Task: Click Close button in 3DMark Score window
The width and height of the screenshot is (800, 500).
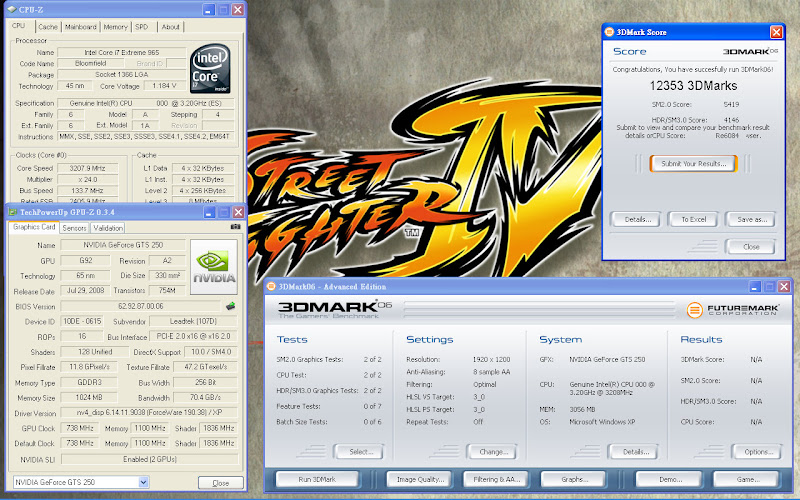Action: pos(751,247)
